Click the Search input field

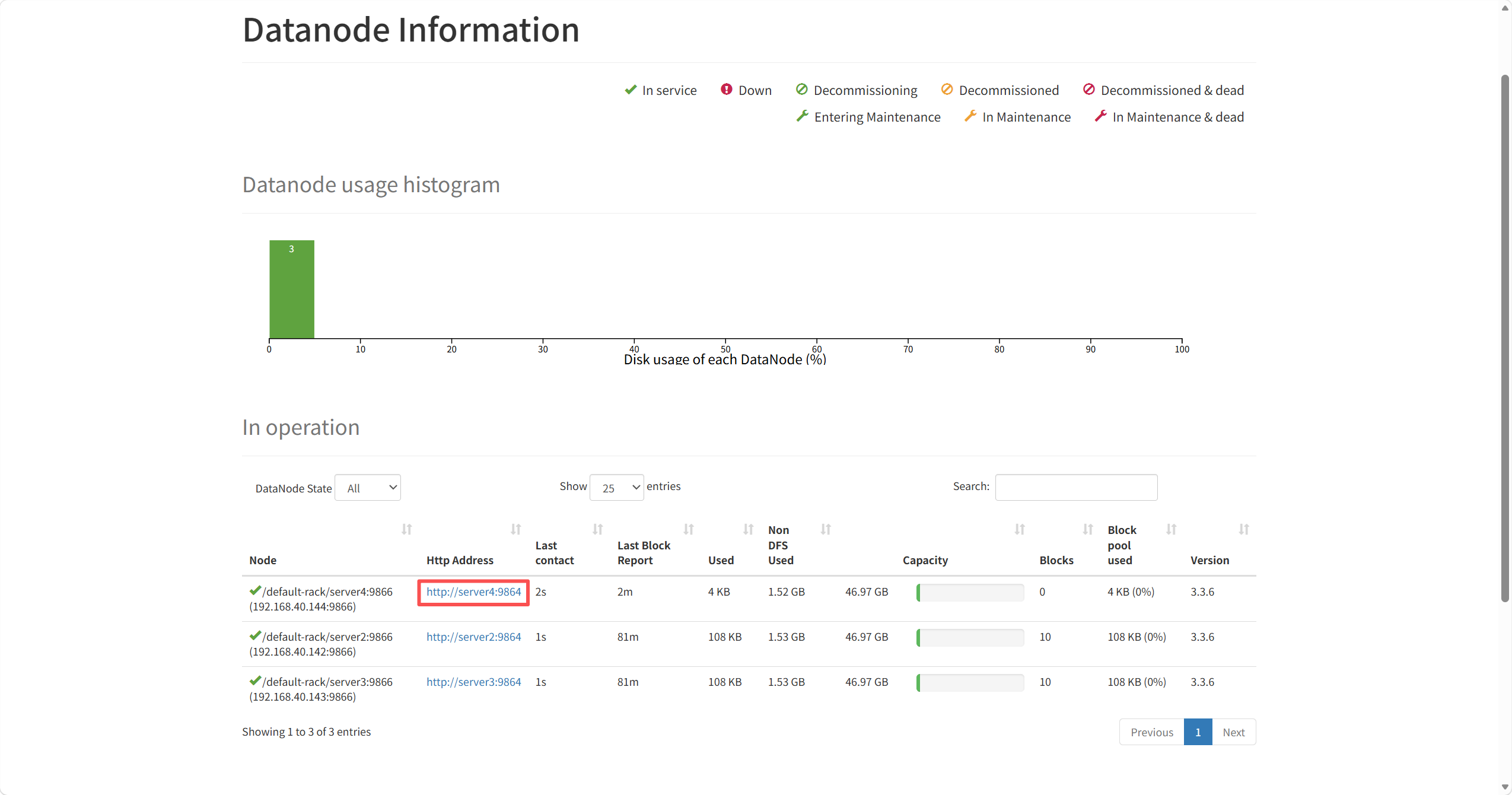point(1076,487)
